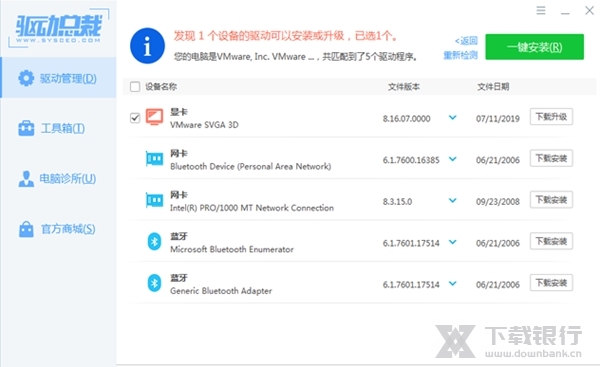Image resolution: width=600 pixels, height=367 pixels.
Task: Select Microsoft Bluetooth Enumerator text
Action: [232, 250]
